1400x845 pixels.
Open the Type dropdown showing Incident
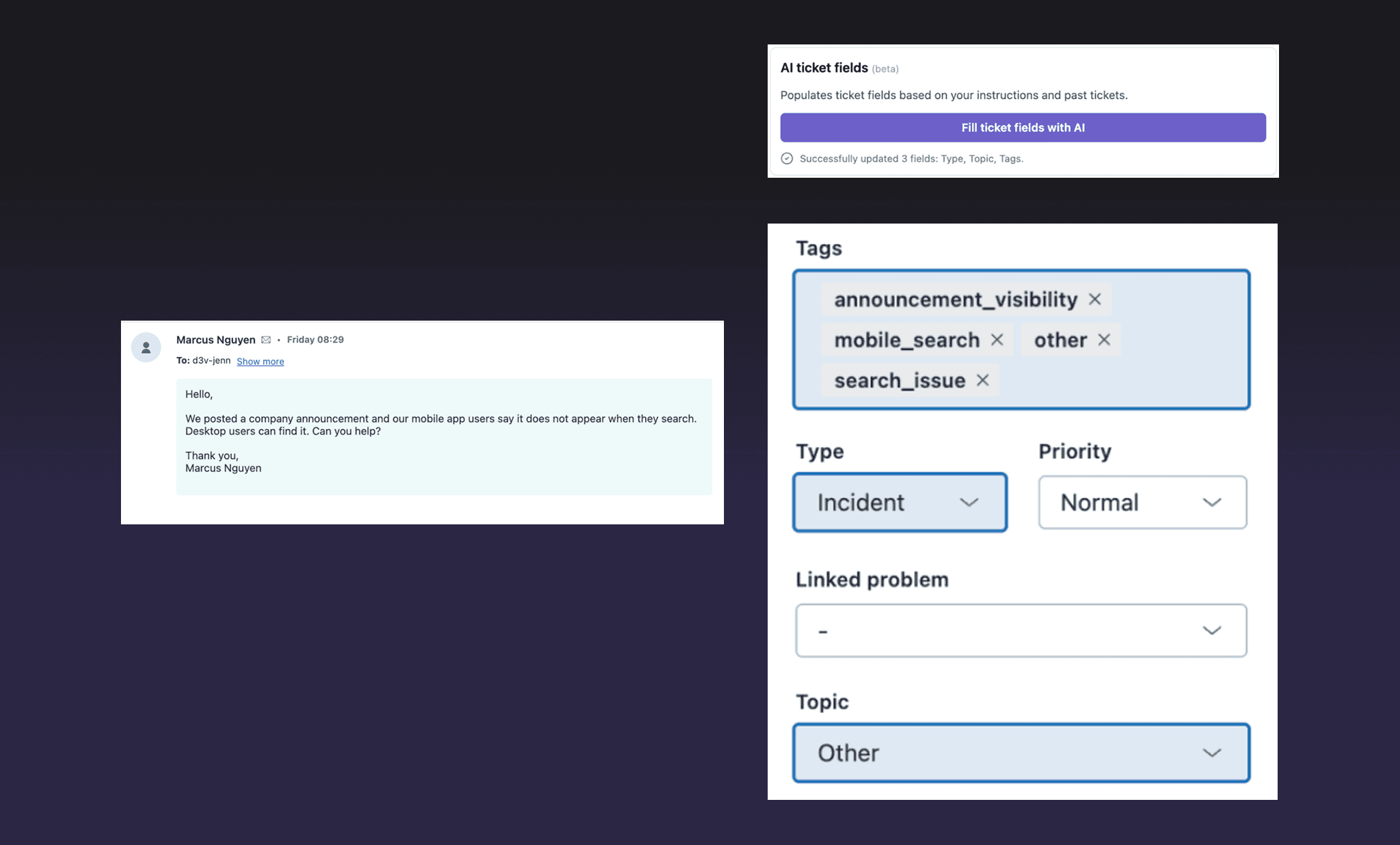pyautogui.click(x=900, y=502)
